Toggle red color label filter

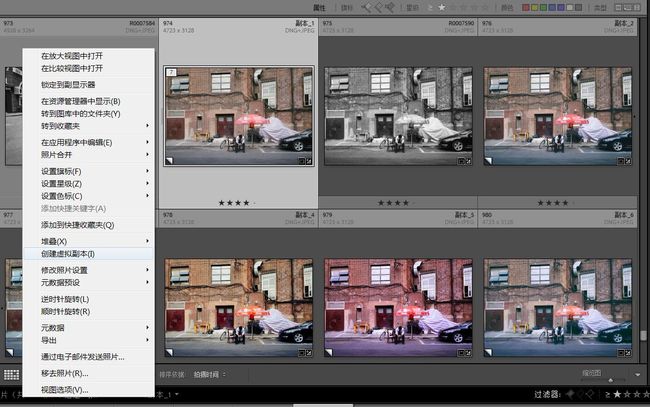pyautogui.click(x=526, y=7)
